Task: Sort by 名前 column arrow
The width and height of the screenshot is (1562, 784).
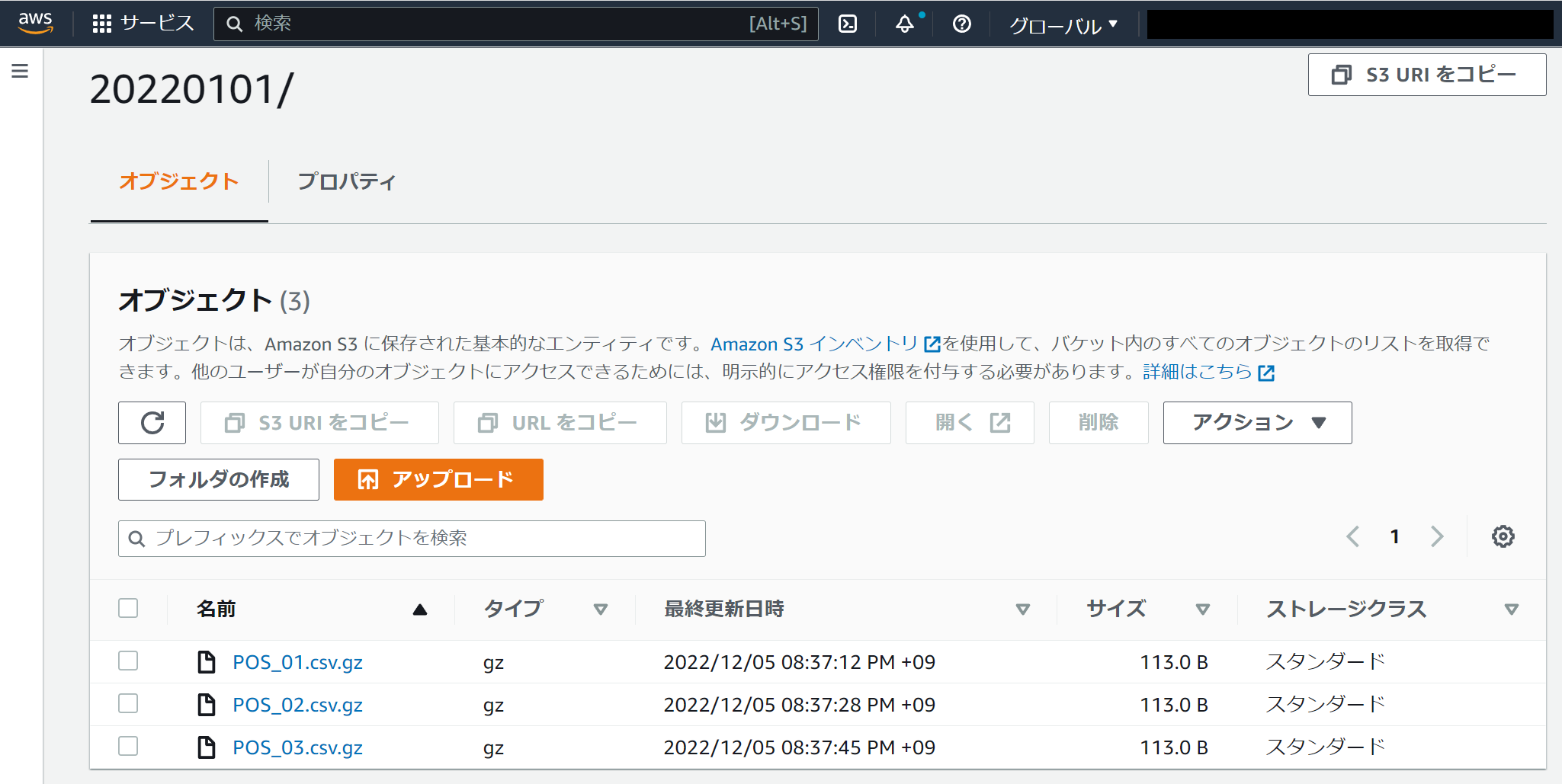Action: click(x=420, y=610)
